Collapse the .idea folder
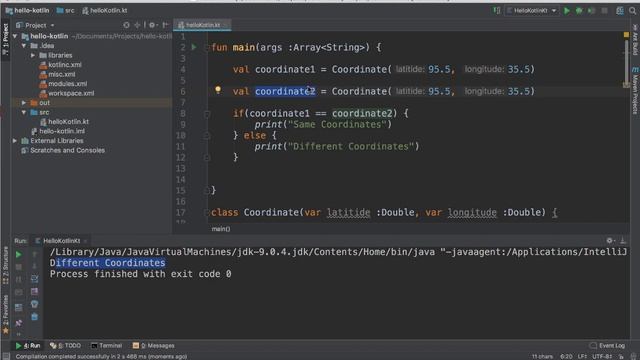Viewport: 640px width, 360px height. coord(24,46)
